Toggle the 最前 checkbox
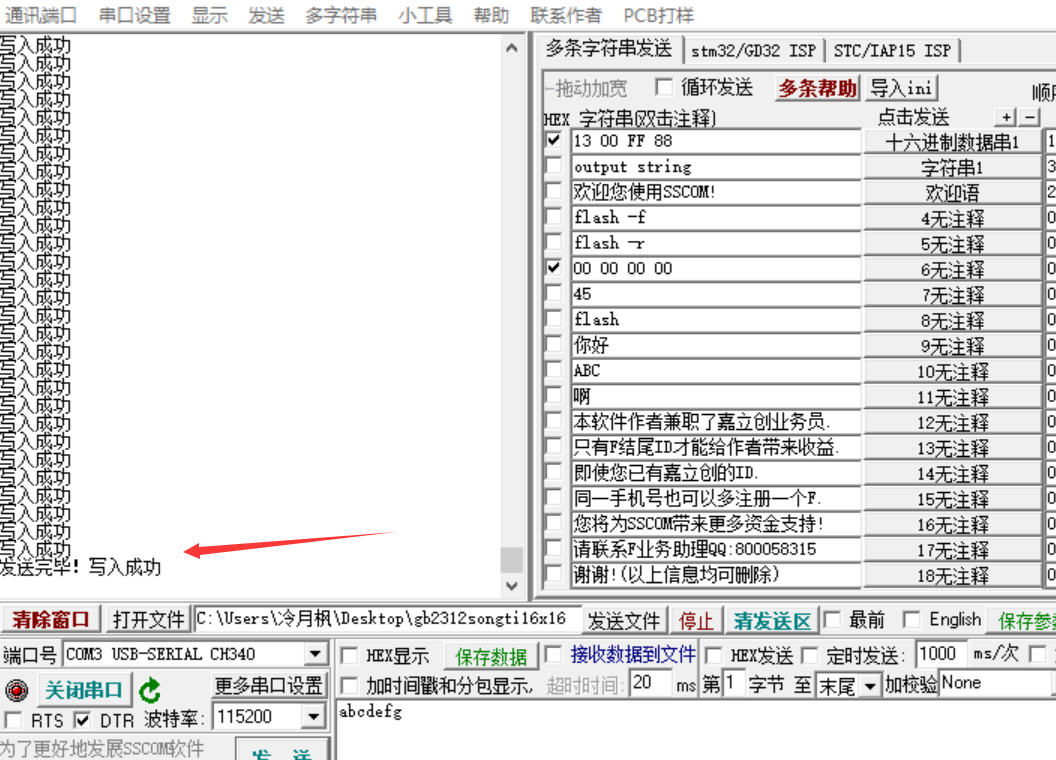This screenshot has width=1056, height=760. point(832,619)
